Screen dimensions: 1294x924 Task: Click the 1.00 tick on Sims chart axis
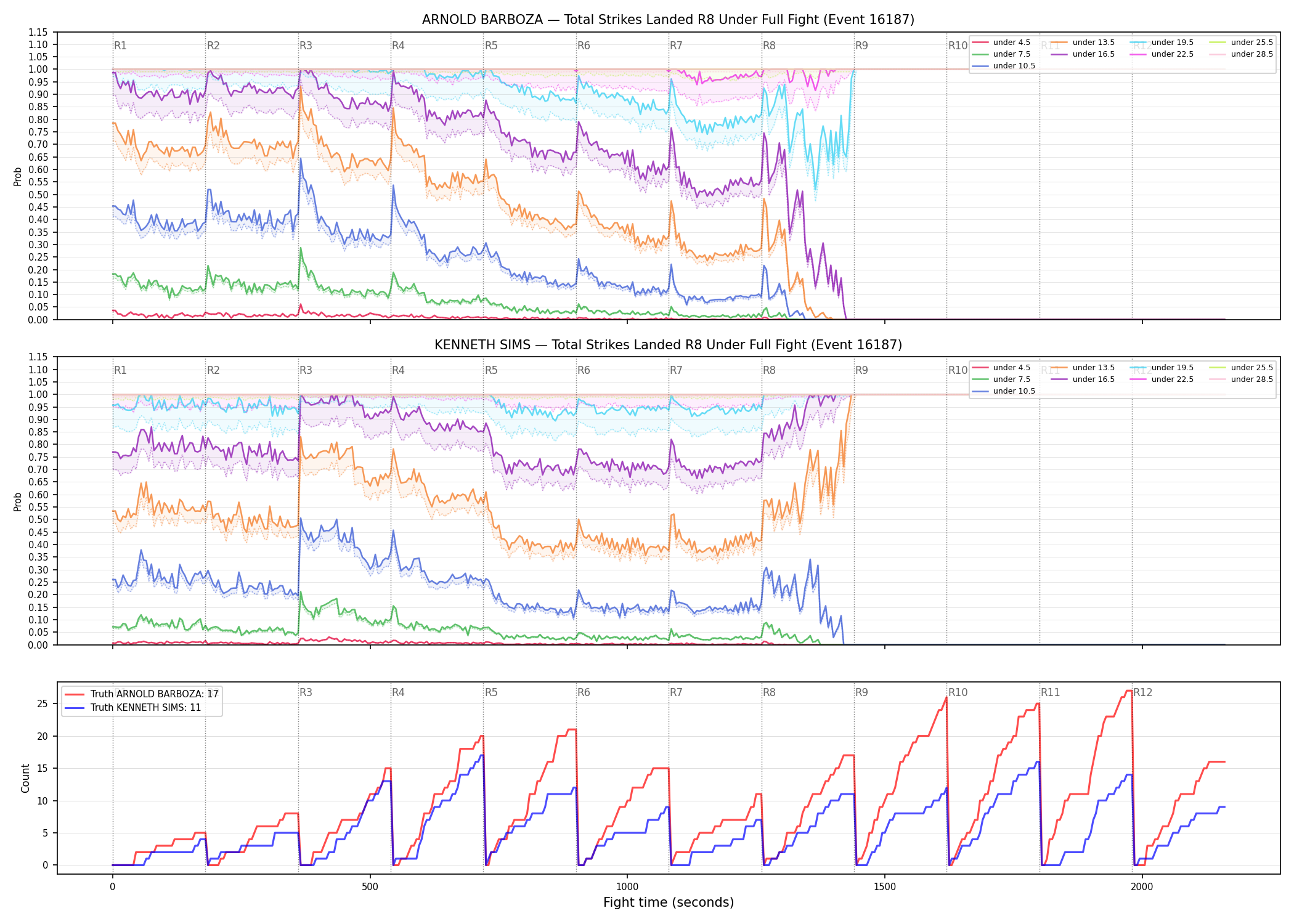(38, 395)
